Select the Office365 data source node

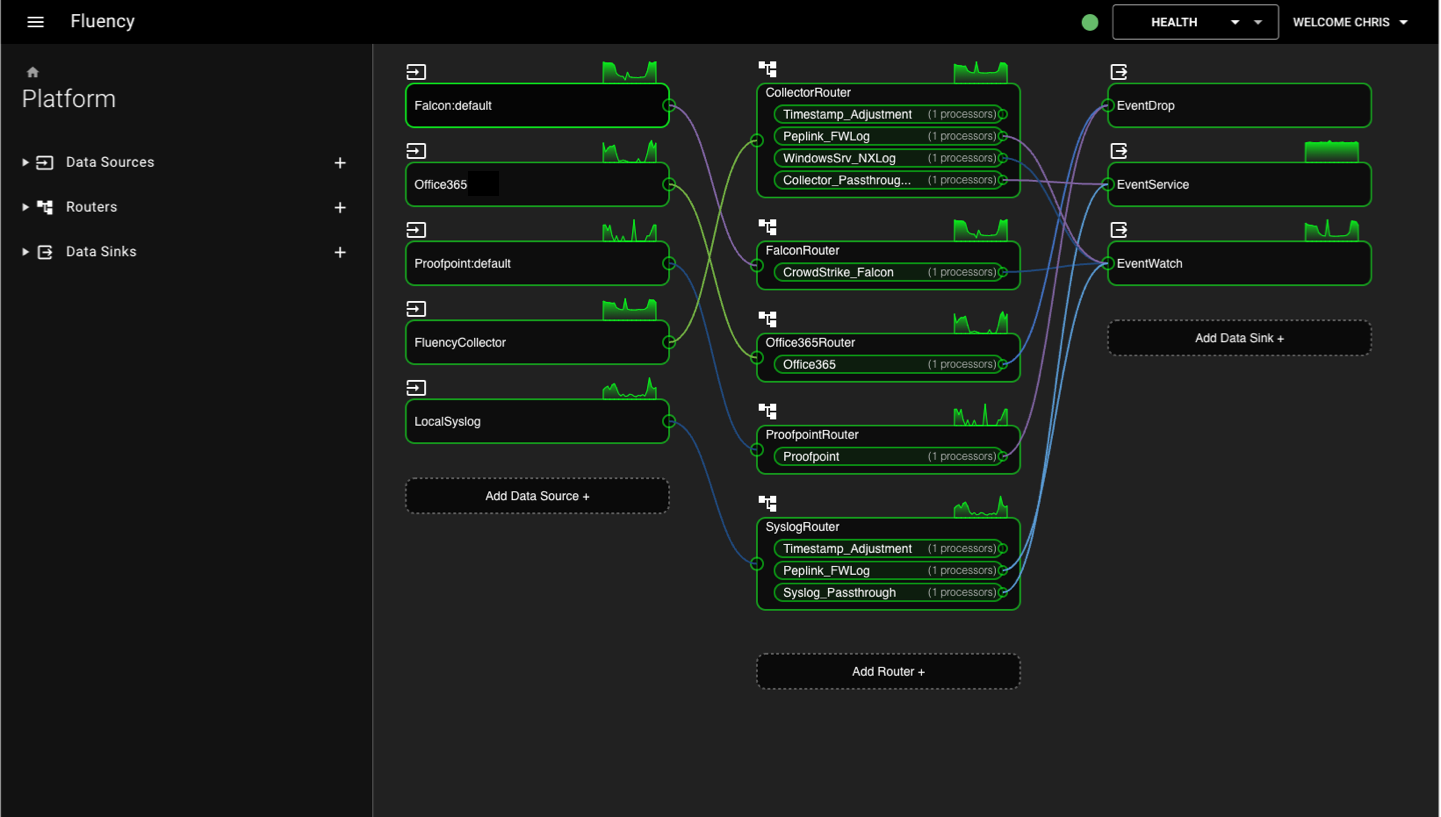click(x=537, y=184)
